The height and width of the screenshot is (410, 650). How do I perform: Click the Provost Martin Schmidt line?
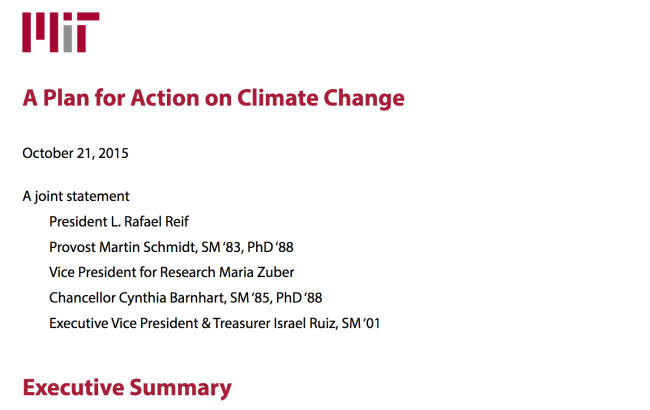[171, 247]
